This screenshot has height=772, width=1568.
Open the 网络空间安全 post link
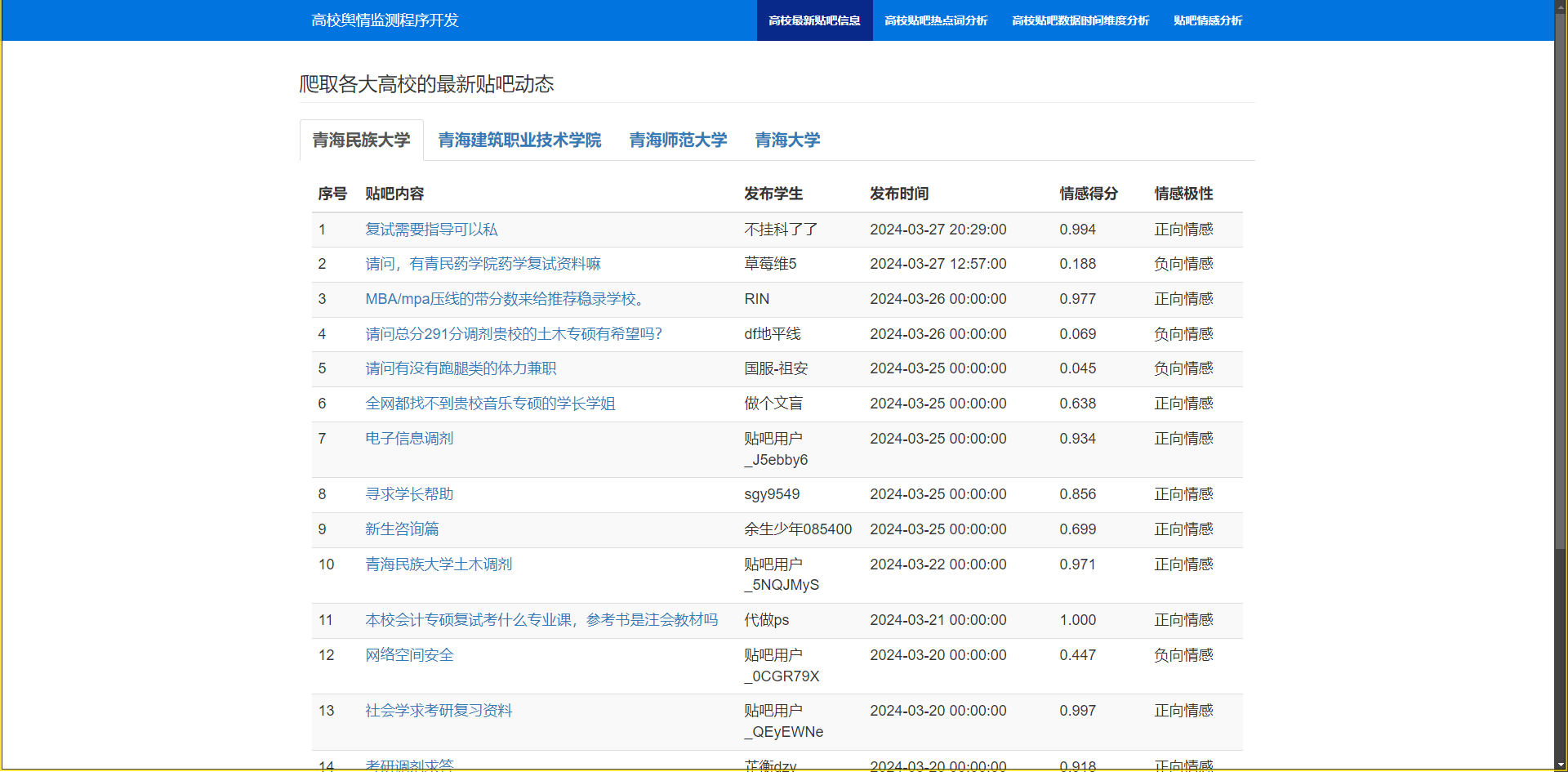[x=409, y=655]
